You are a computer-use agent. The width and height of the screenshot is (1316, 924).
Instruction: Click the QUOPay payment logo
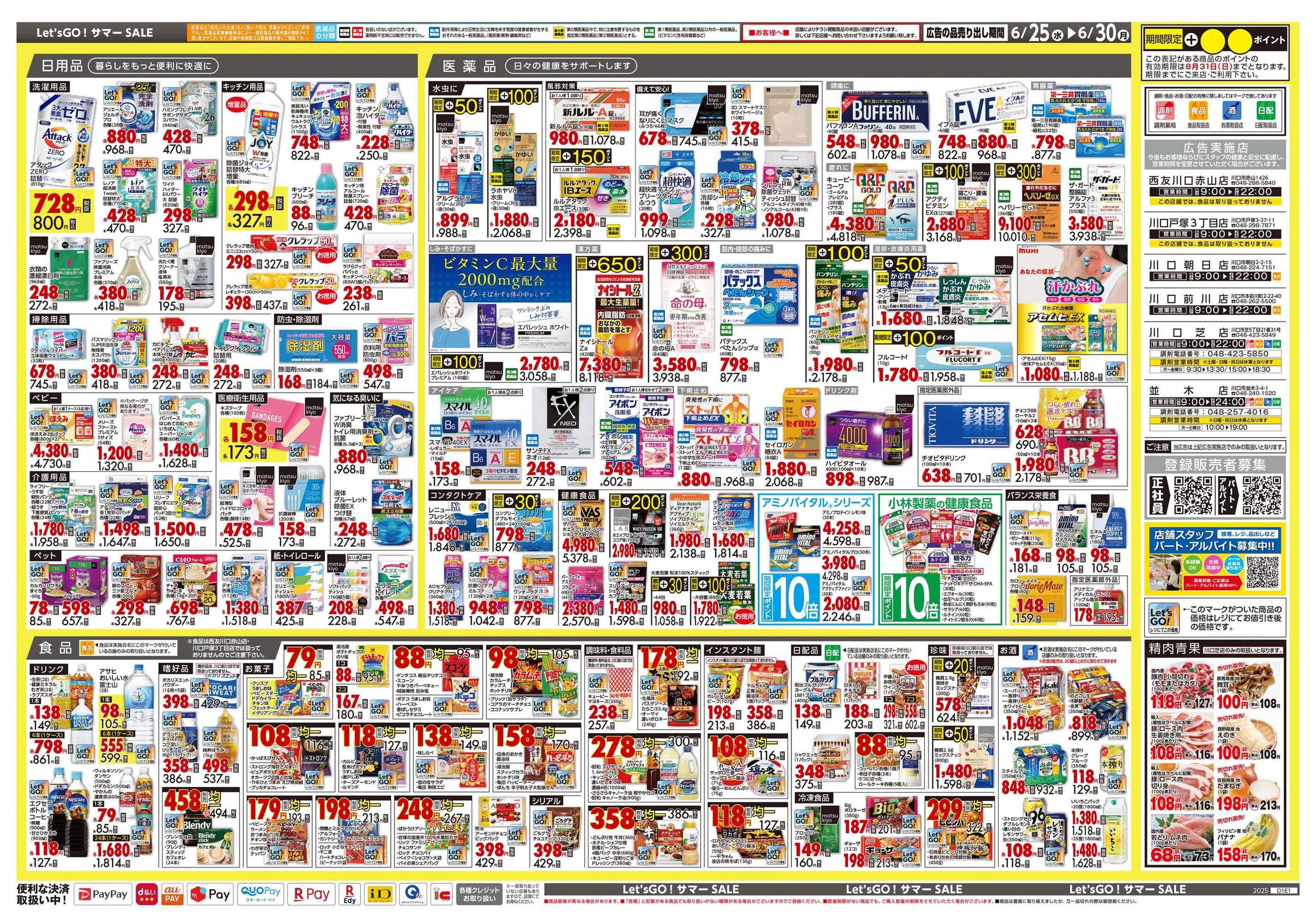(x=261, y=894)
